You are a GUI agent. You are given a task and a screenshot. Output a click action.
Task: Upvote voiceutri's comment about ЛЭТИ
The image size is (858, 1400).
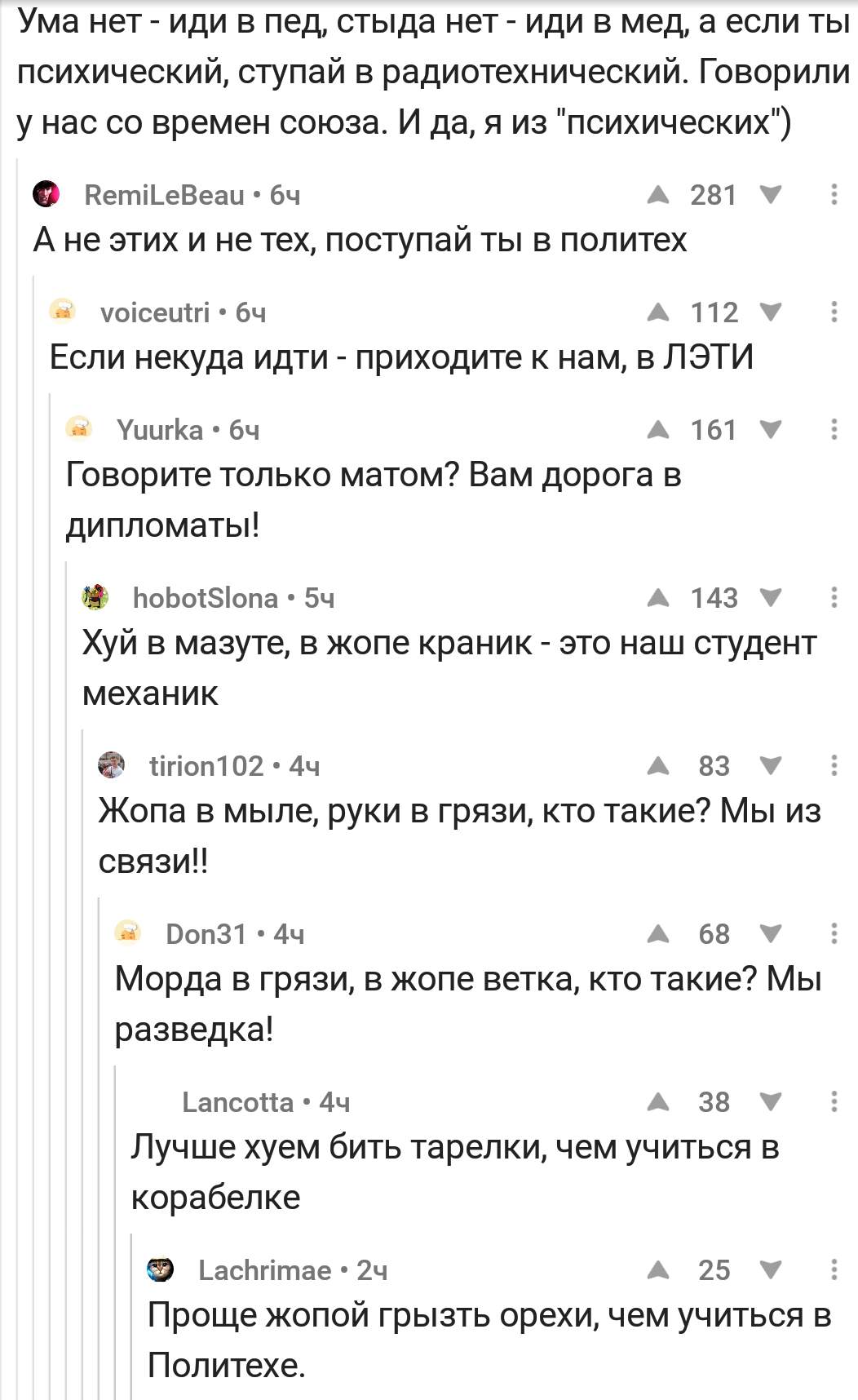657,312
